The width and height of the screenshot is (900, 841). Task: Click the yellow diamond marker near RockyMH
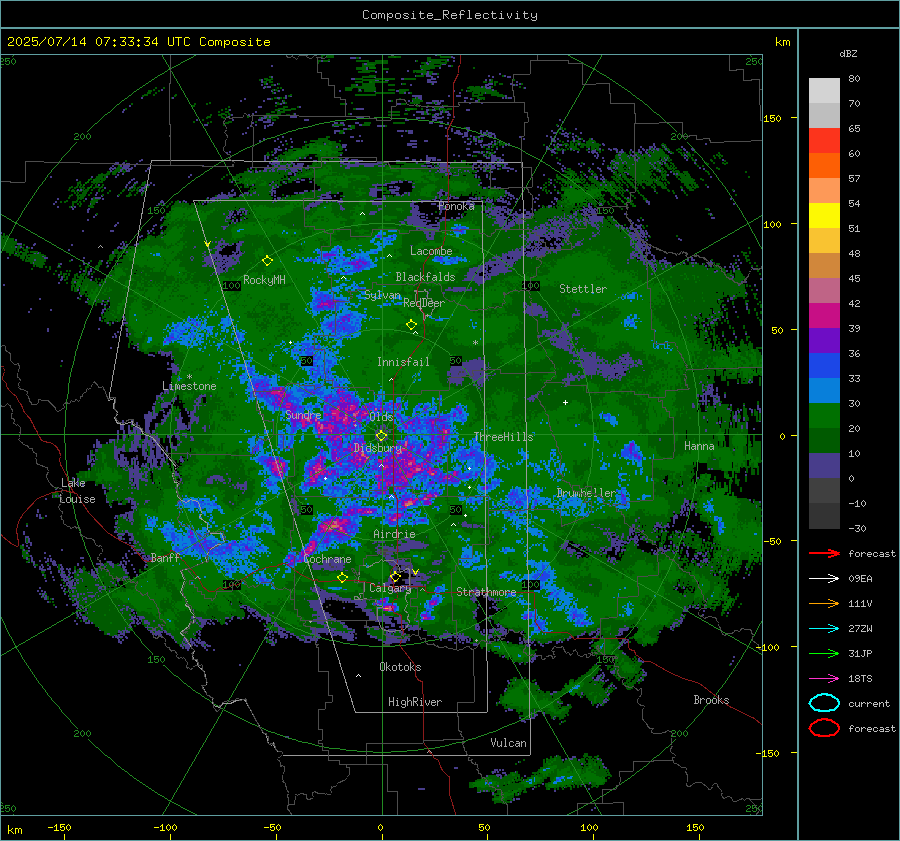tap(267, 261)
